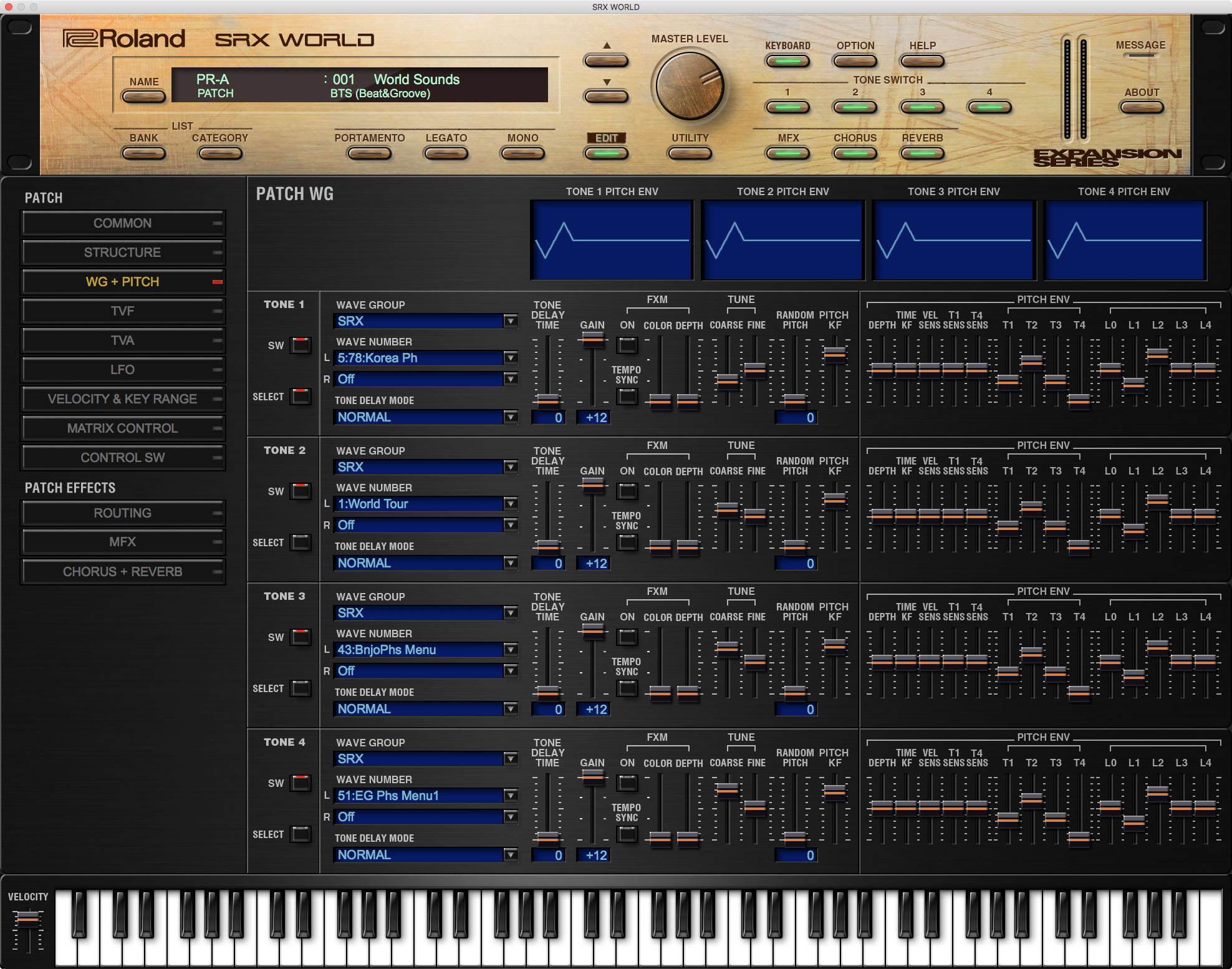Enable LEGATO mode
The height and width of the screenshot is (969, 1232).
(x=446, y=152)
